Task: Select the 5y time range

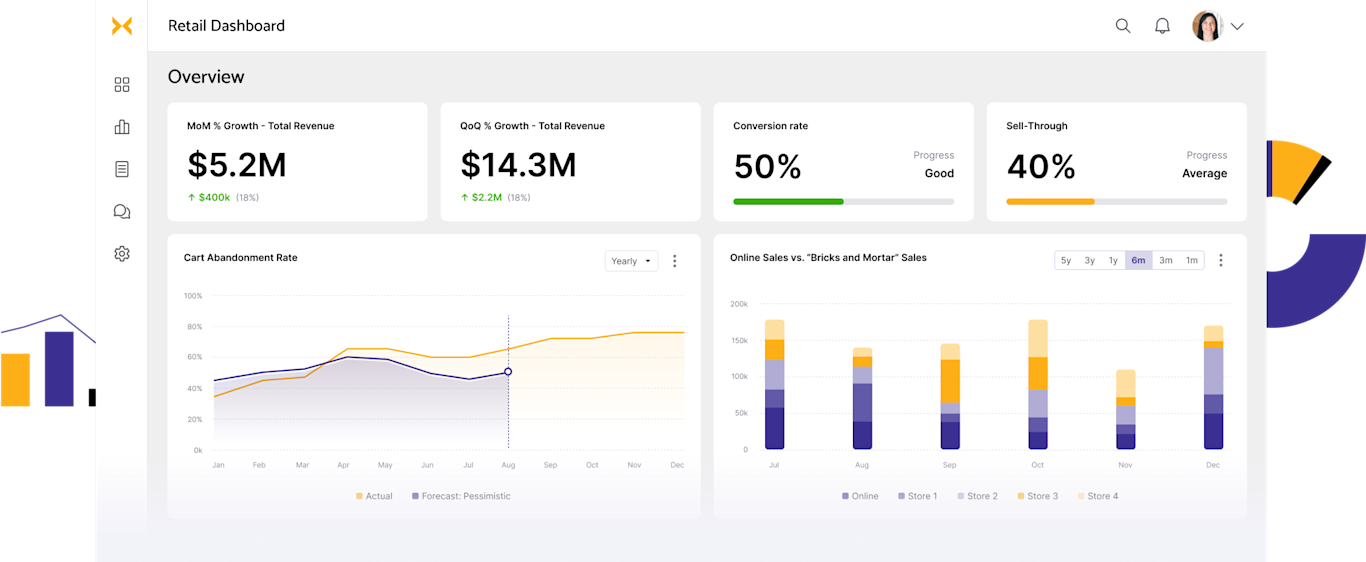Action: click(1066, 260)
